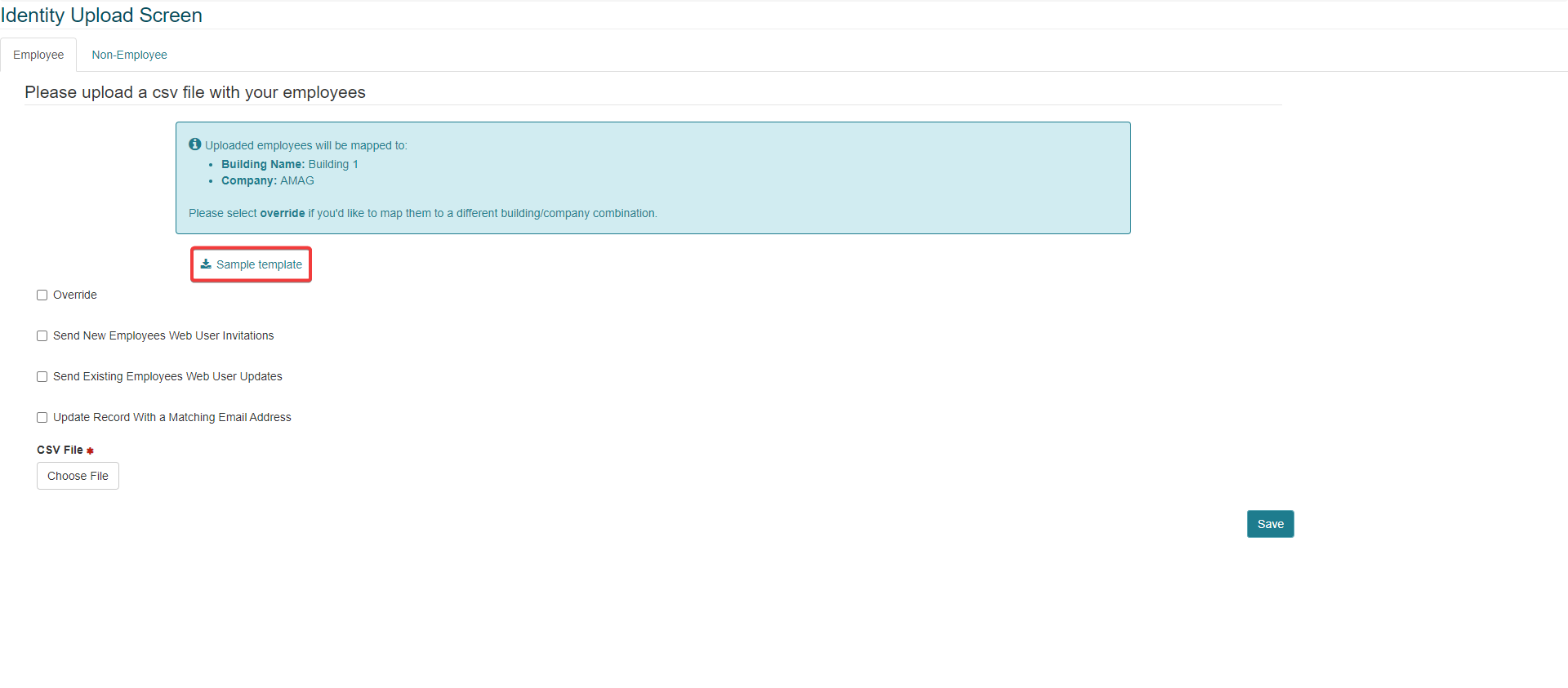Viewport: 1568px width, 688px height.
Task: Click the Company AMAG entry in the notice
Action: 267,180
